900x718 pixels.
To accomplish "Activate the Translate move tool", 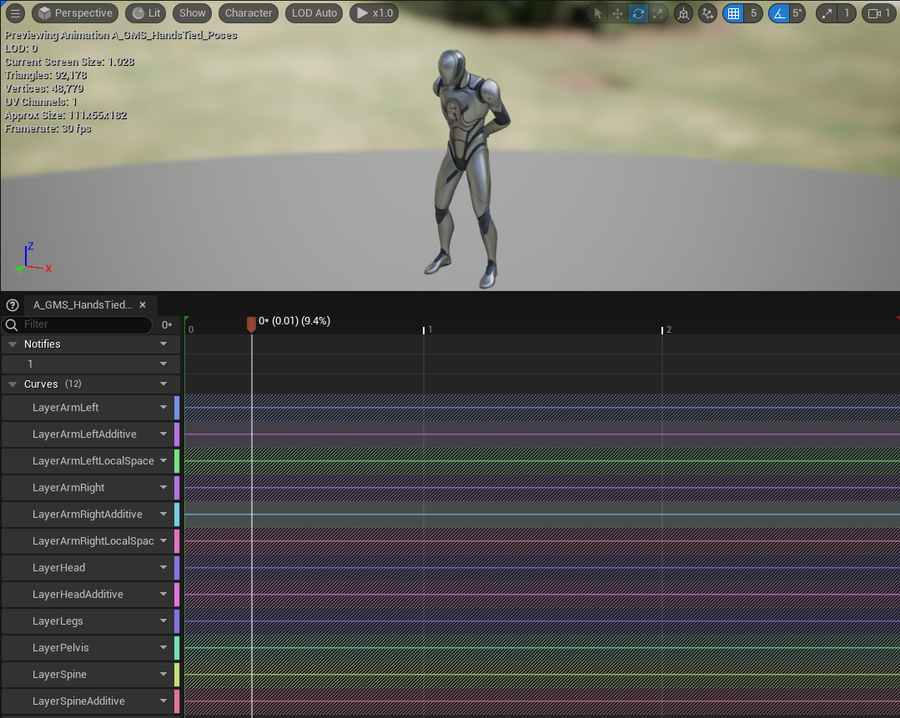I will pyautogui.click(x=618, y=13).
